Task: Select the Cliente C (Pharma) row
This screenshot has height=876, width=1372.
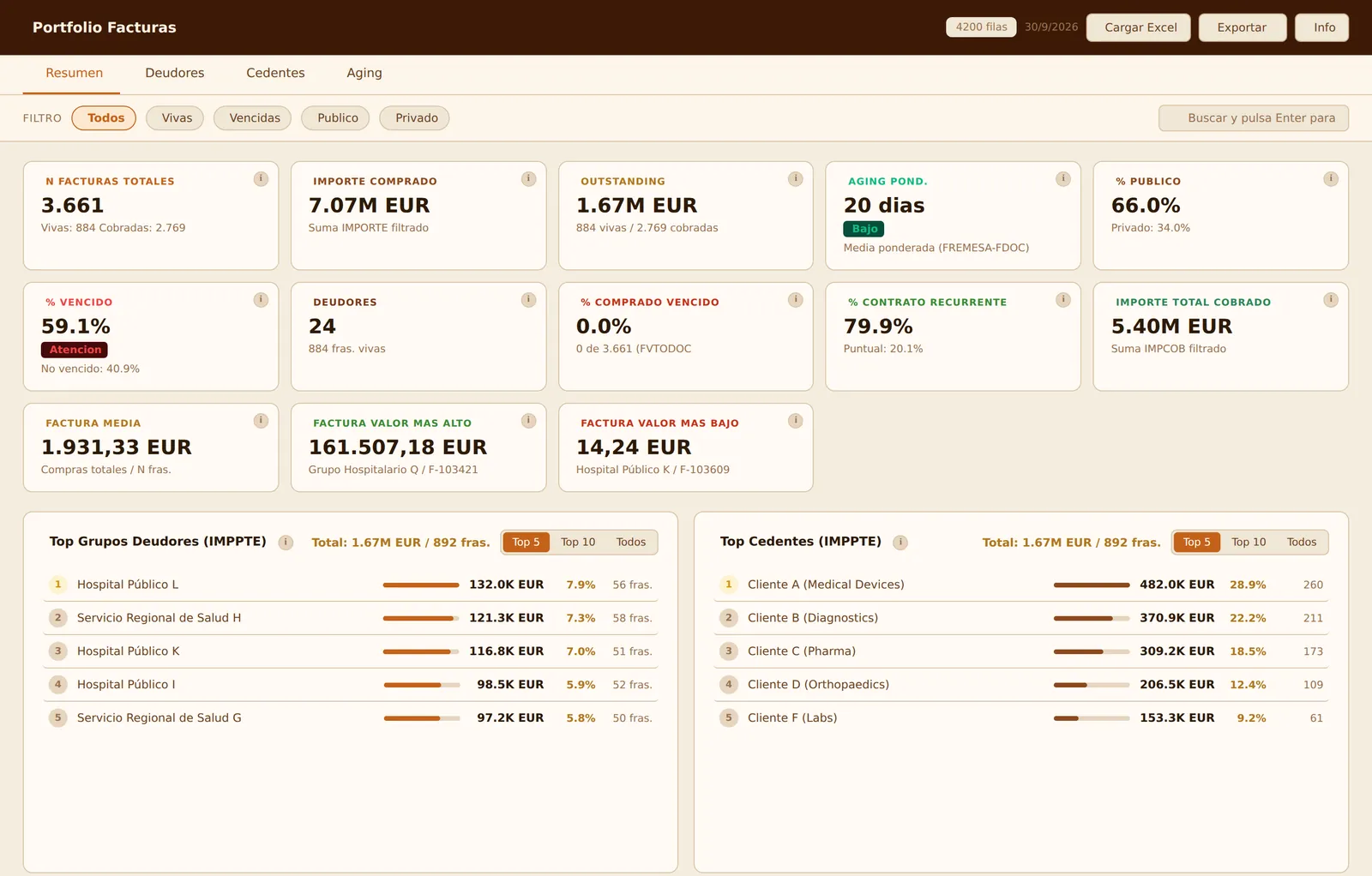Action: point(1020,651)
